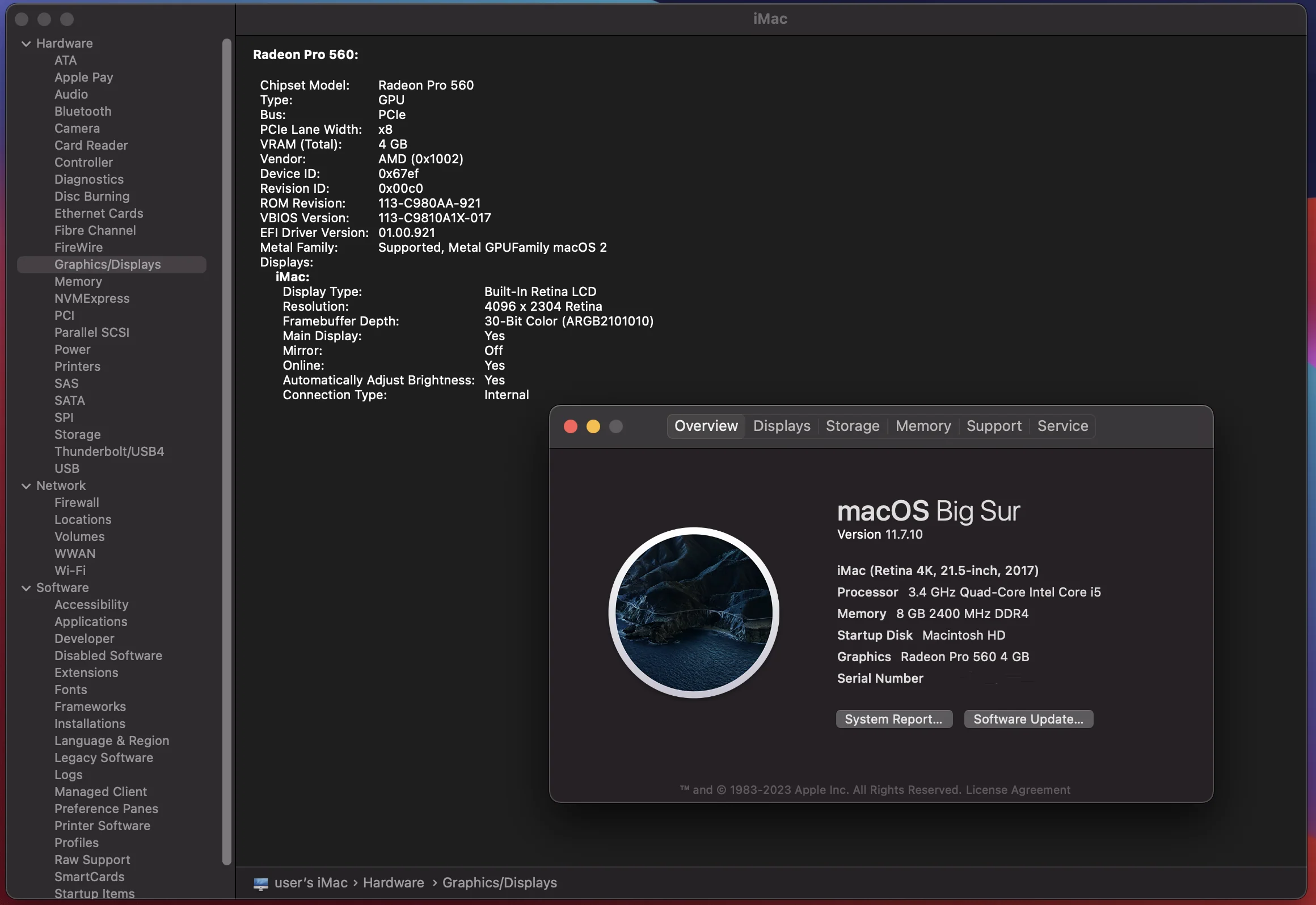Select Thunderbolt/USB4 in the hardware list
Screen dimensions: 1316x905
click(109, 451)
